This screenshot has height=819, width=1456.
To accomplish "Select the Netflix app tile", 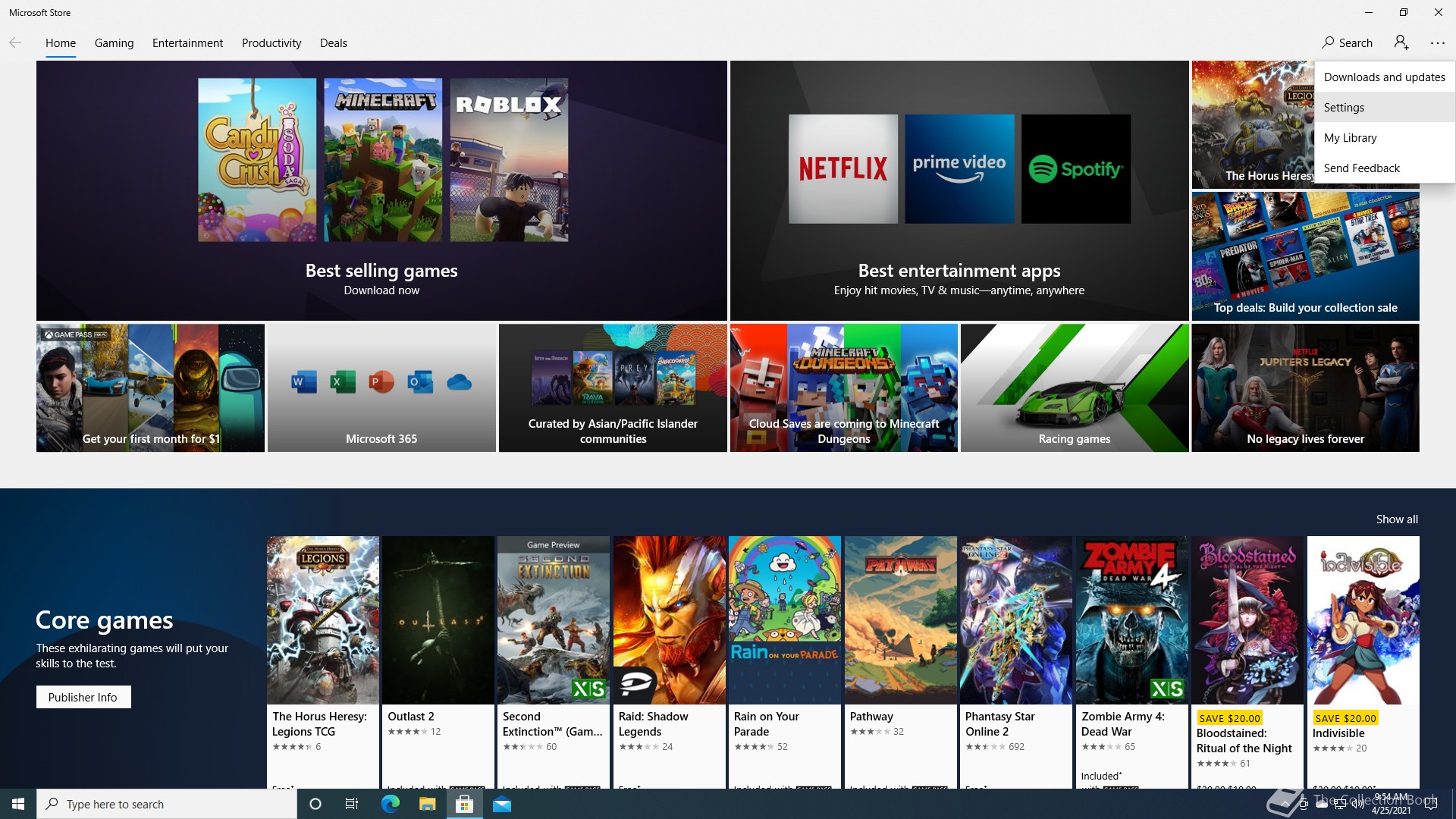I will pyautogui.click(x=843, y=168).
